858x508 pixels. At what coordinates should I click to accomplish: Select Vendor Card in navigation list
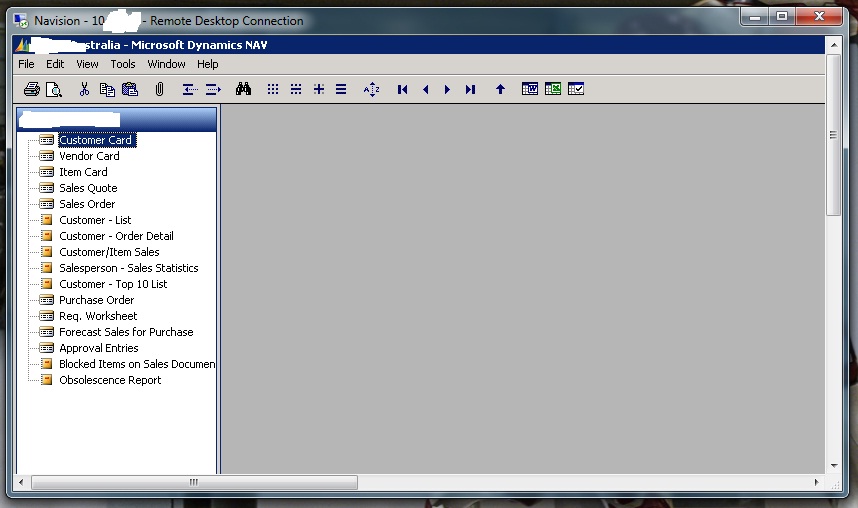tap(89, 156)
